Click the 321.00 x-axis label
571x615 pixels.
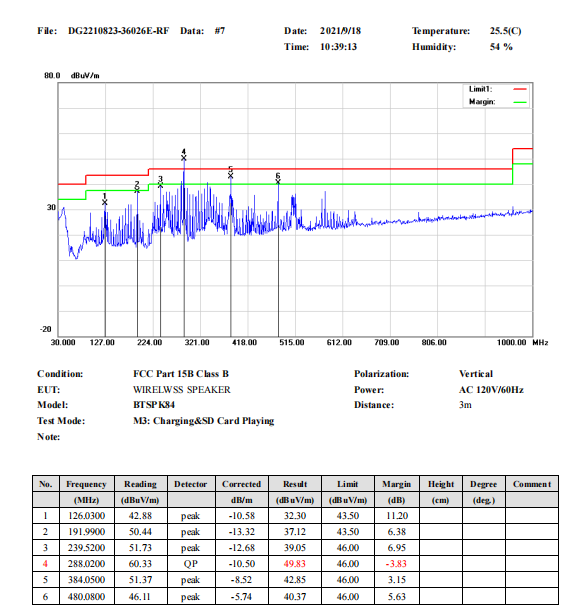click(197, 342)
